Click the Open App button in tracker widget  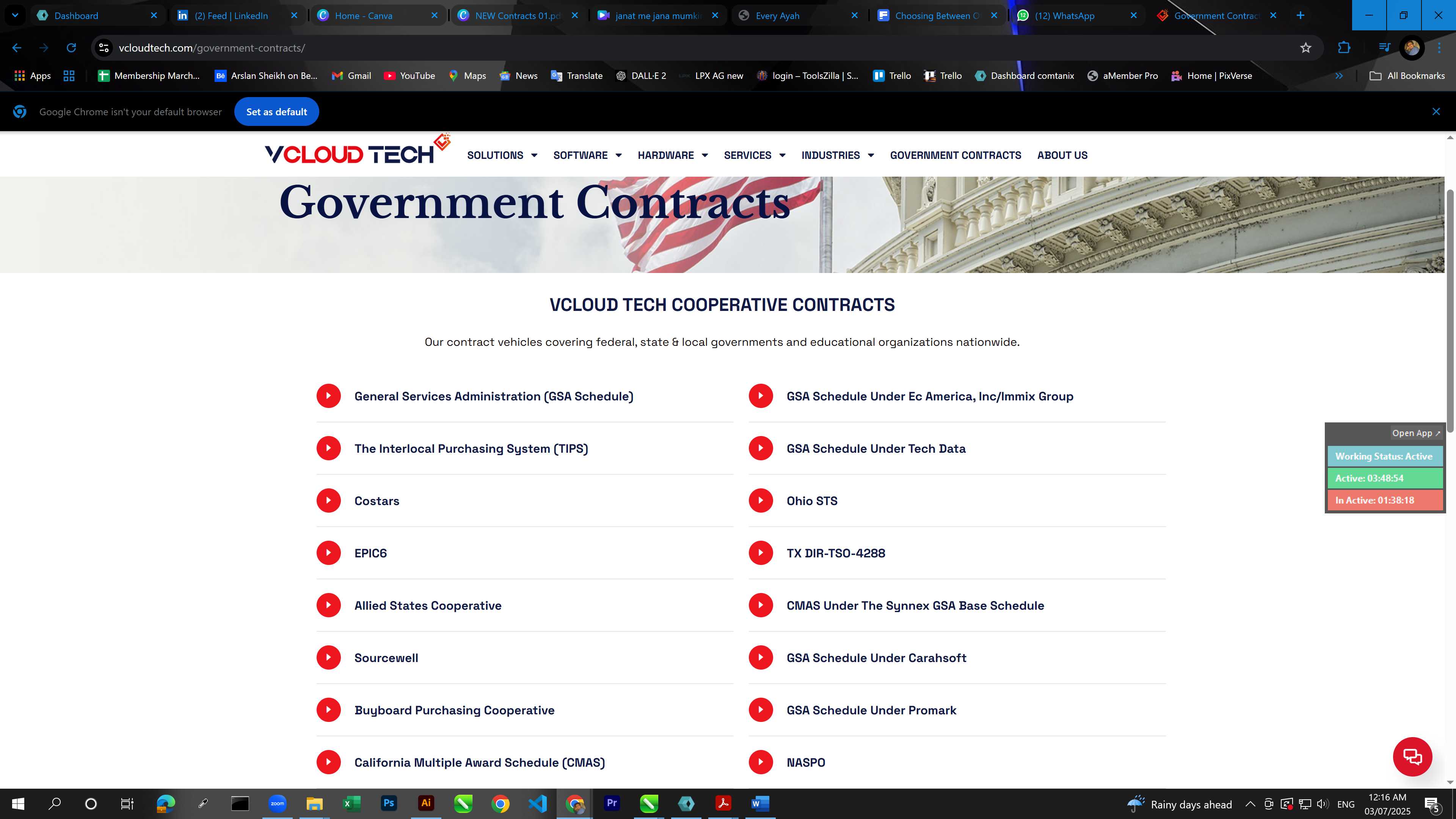[1416, 433]
